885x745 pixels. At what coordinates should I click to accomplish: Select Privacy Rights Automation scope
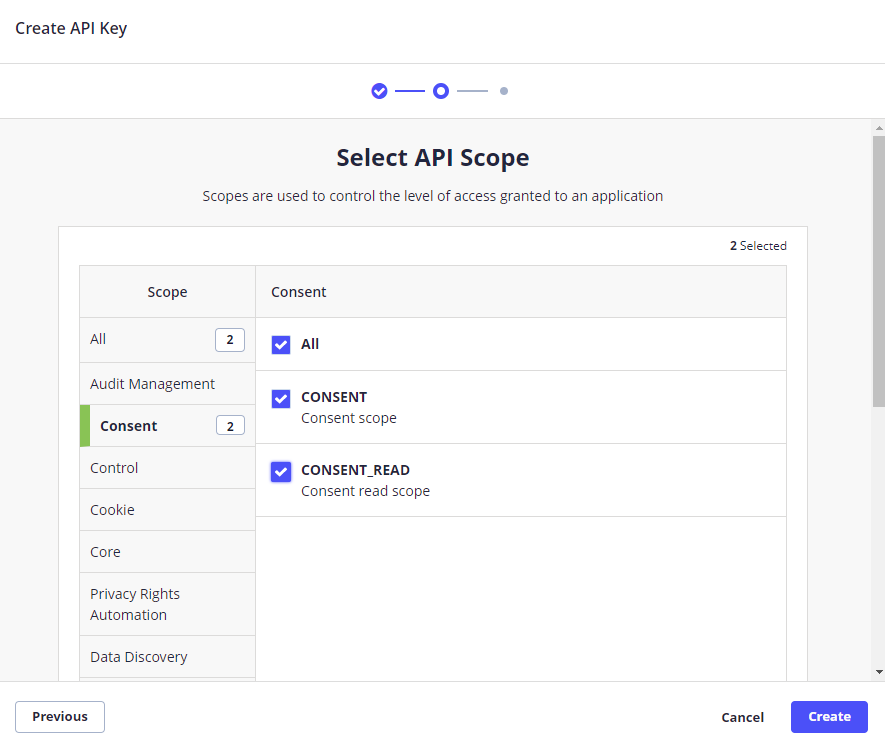pos(134,604)
